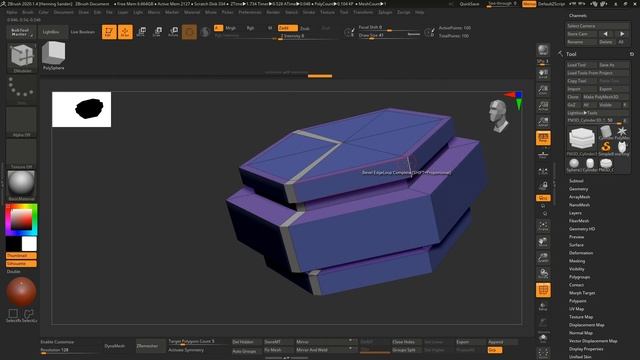640x360 pixels.
Task: Expand the Deformation subpalette
Action: tap(581, 253)
